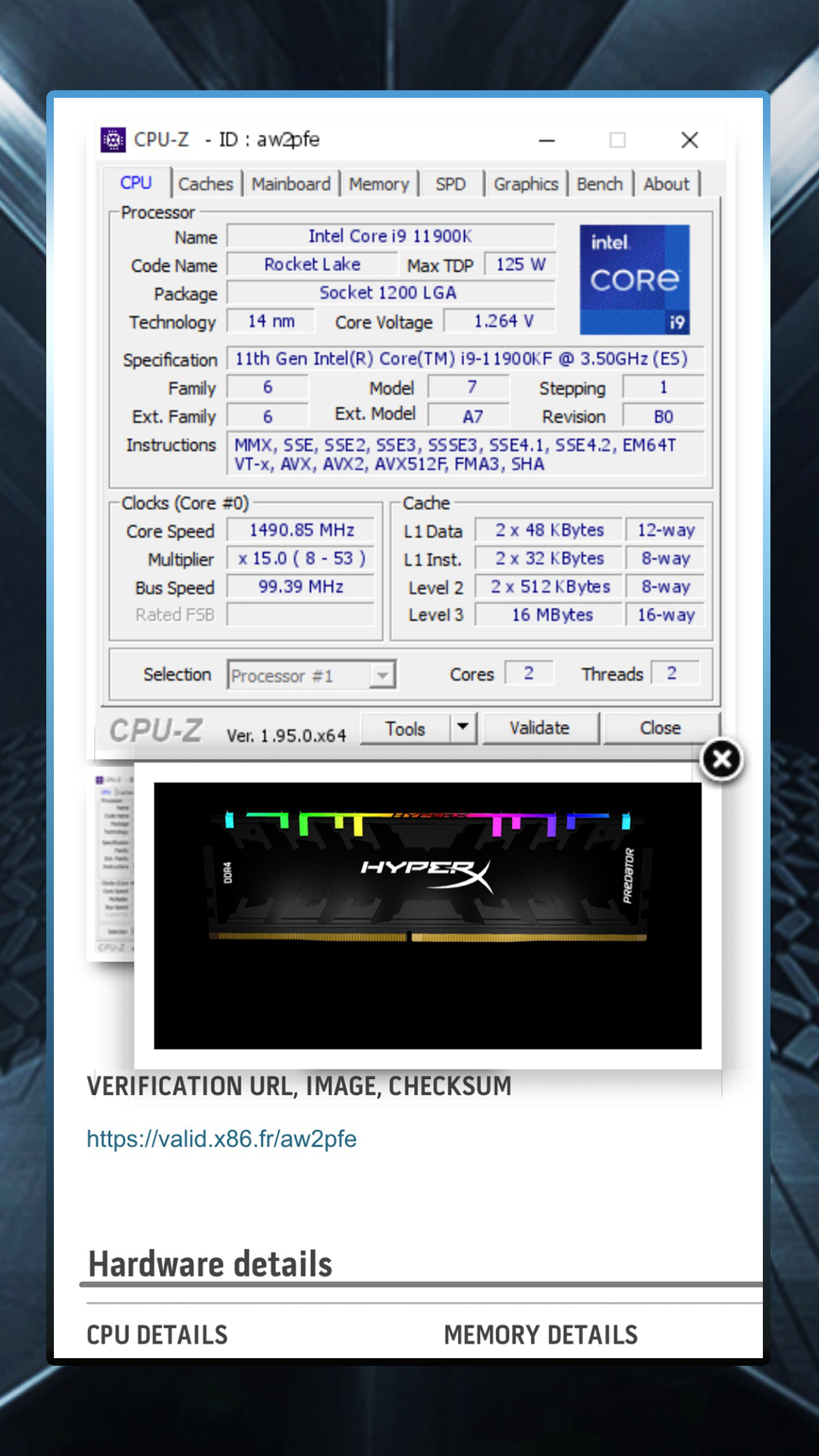Open the Tools dropdown arrow

(x=463, y=728)
